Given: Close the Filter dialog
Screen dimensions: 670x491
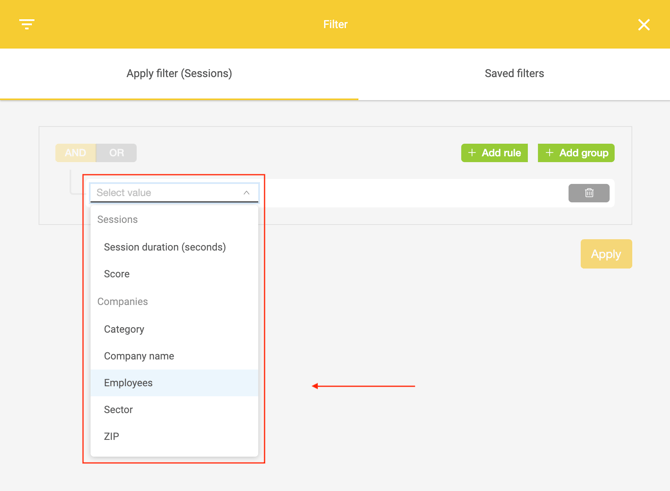Looking at the screenshot, I should coord(644,24).
